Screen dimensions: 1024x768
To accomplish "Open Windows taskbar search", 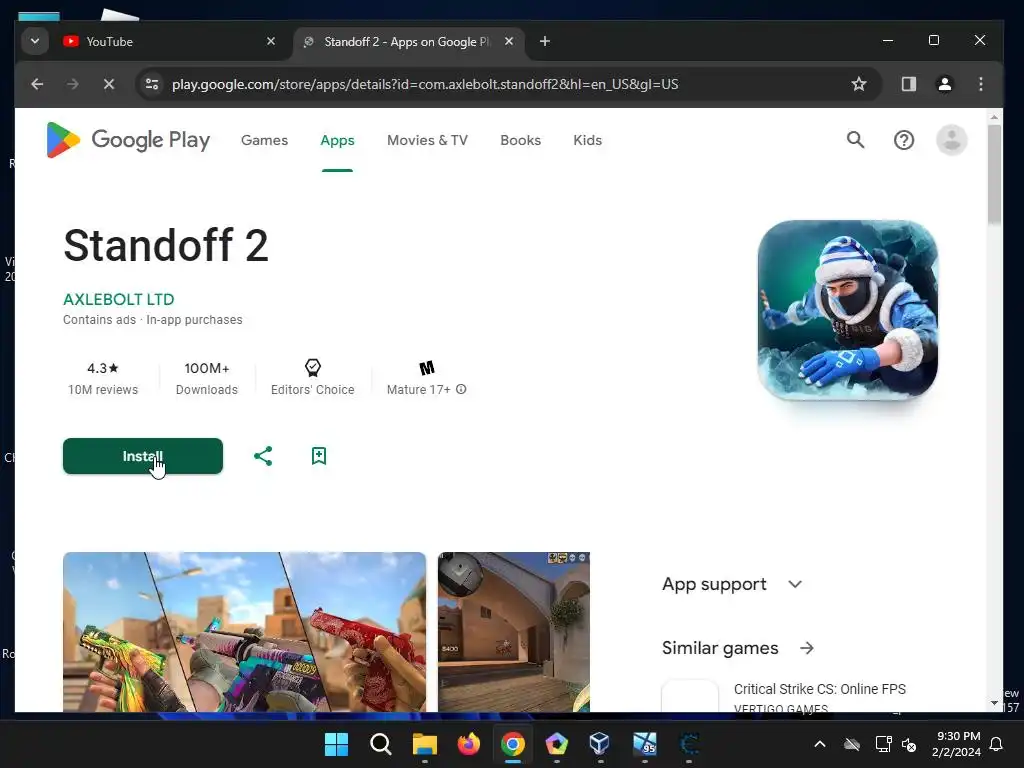I will pyautogui.click(x=380, y=744).
